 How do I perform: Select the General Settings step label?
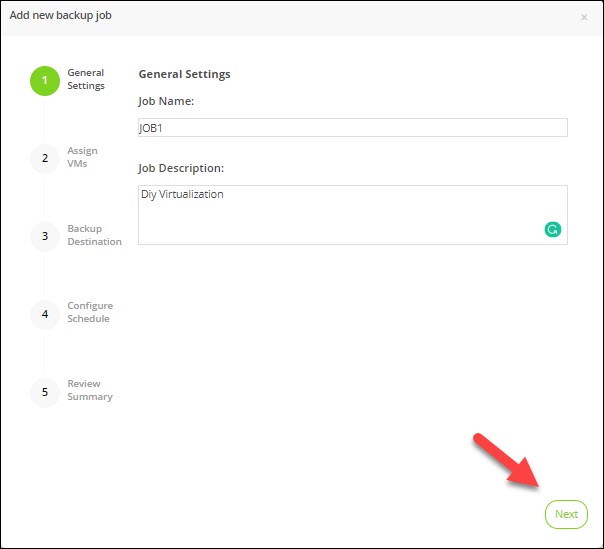click(86, 80)
